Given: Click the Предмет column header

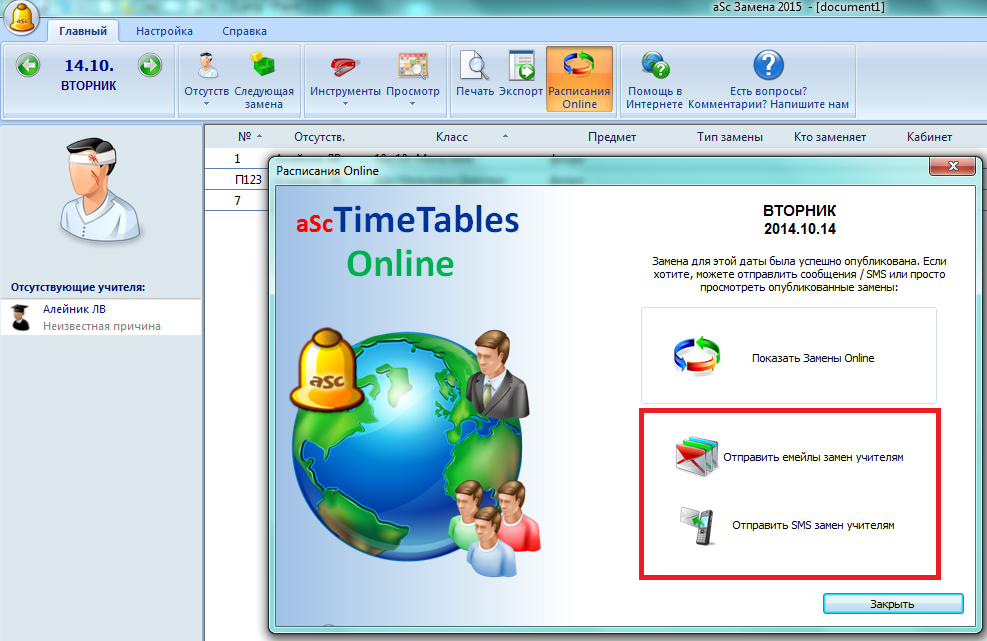Looking at the screenshot, I should [x=612, y=137].
